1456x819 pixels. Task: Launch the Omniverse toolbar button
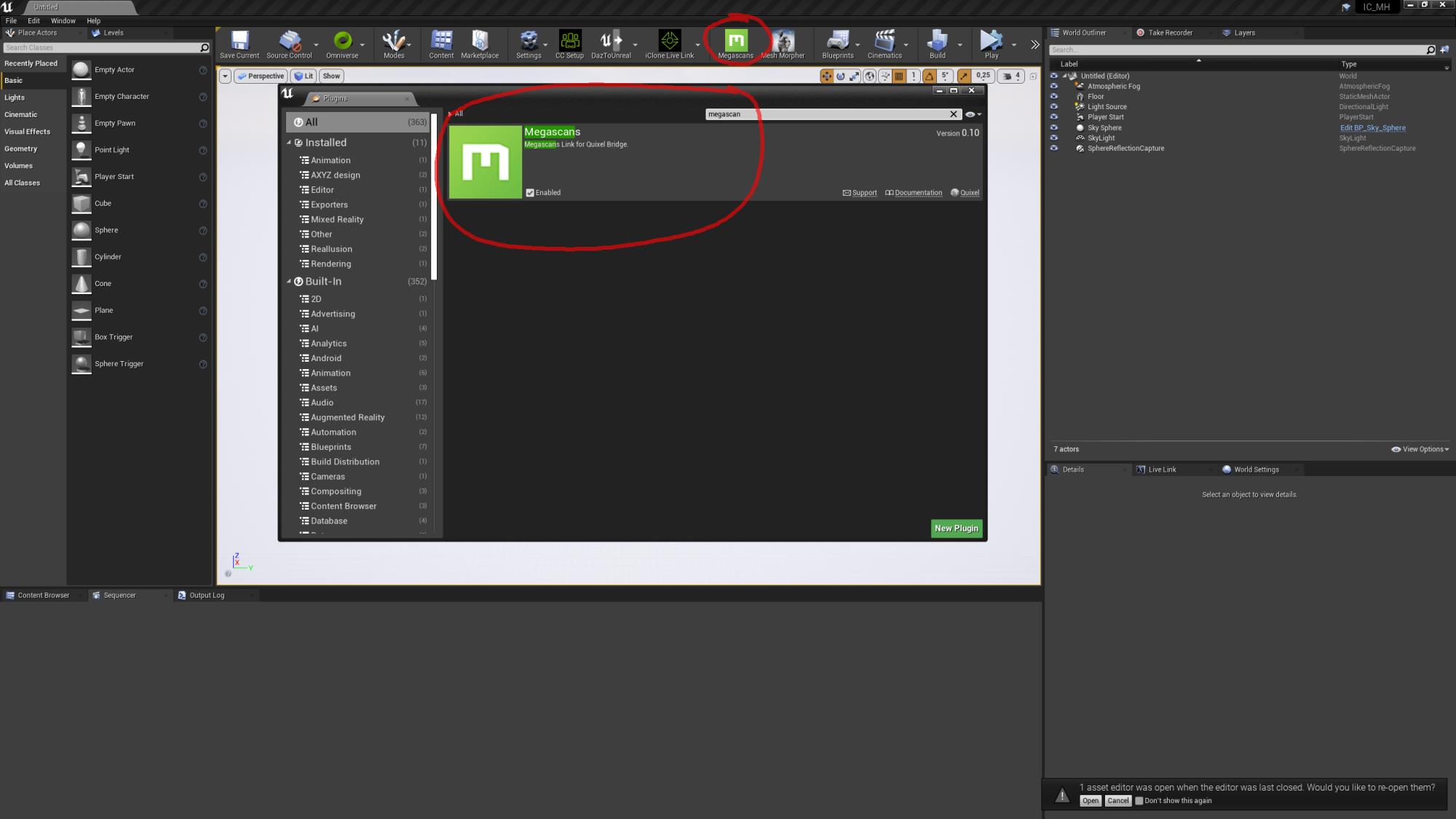(x=342, y=44)
